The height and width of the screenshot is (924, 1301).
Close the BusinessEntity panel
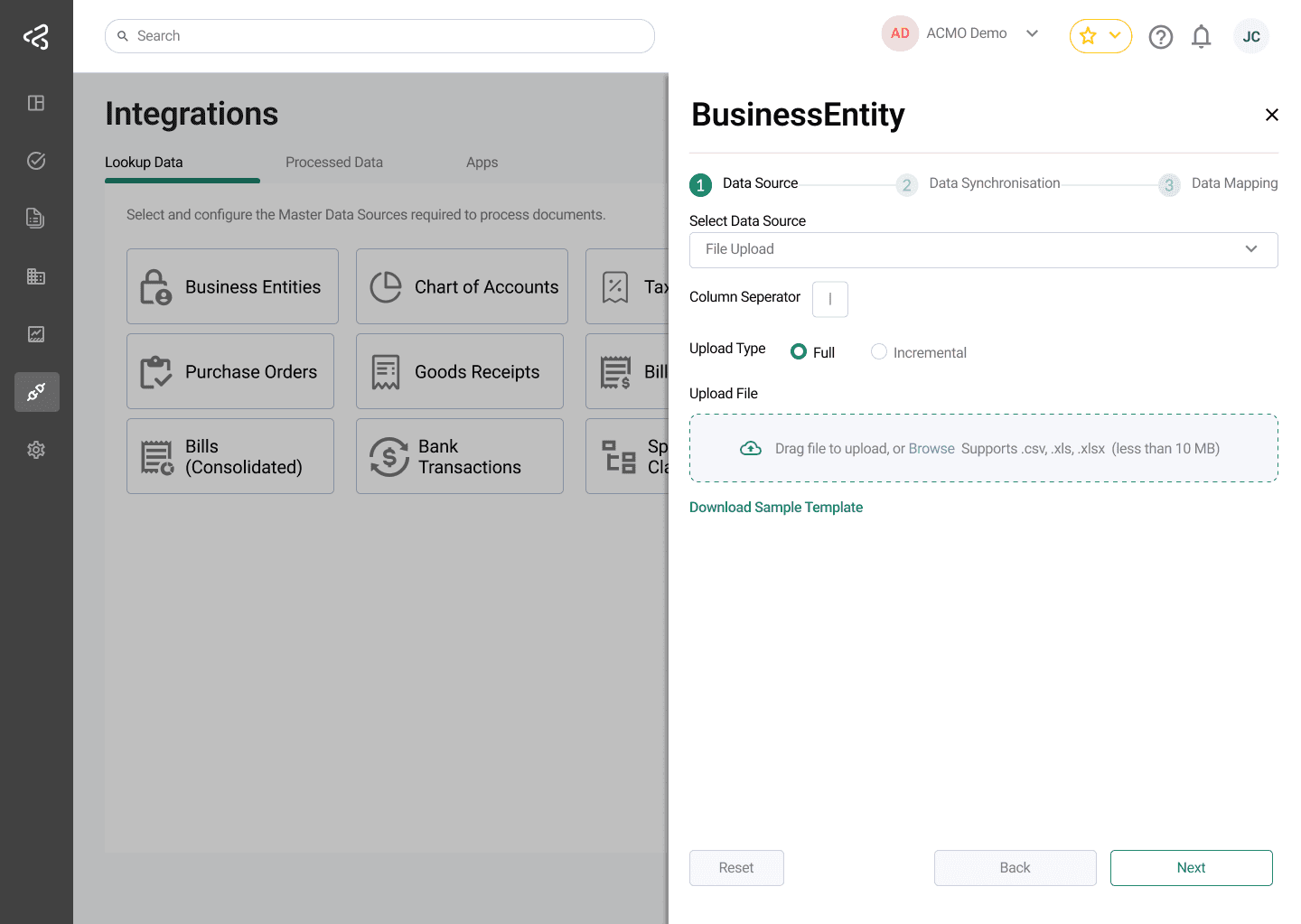pos(1271,115)
